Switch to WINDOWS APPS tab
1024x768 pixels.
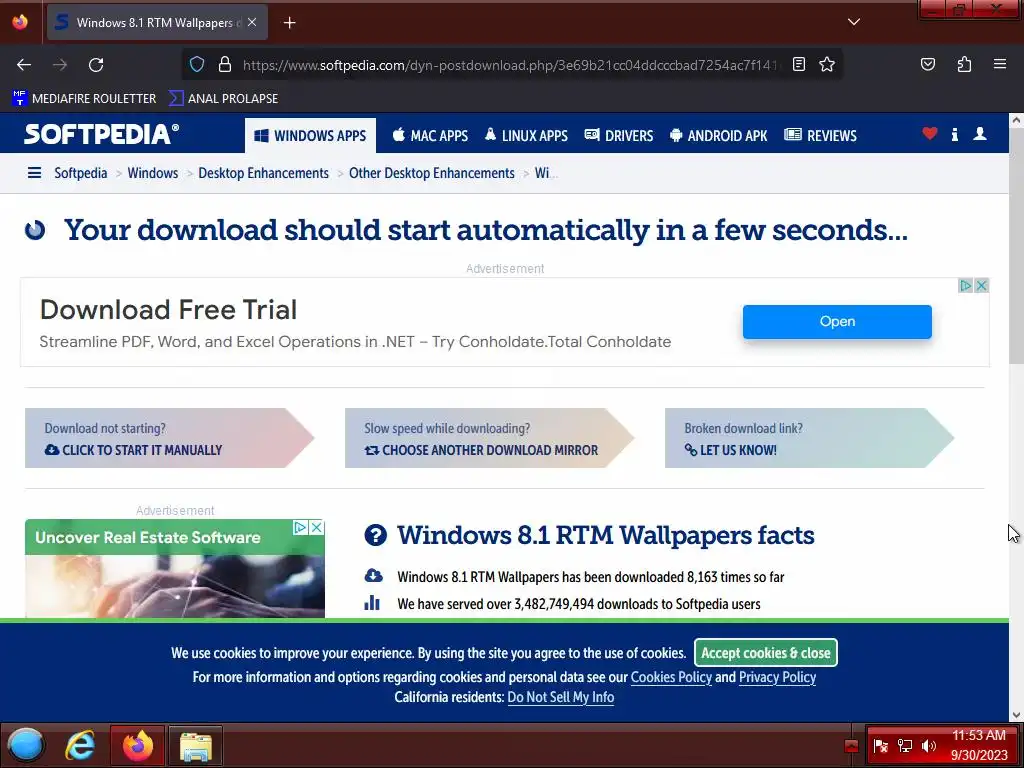click(x=310, y=136)
